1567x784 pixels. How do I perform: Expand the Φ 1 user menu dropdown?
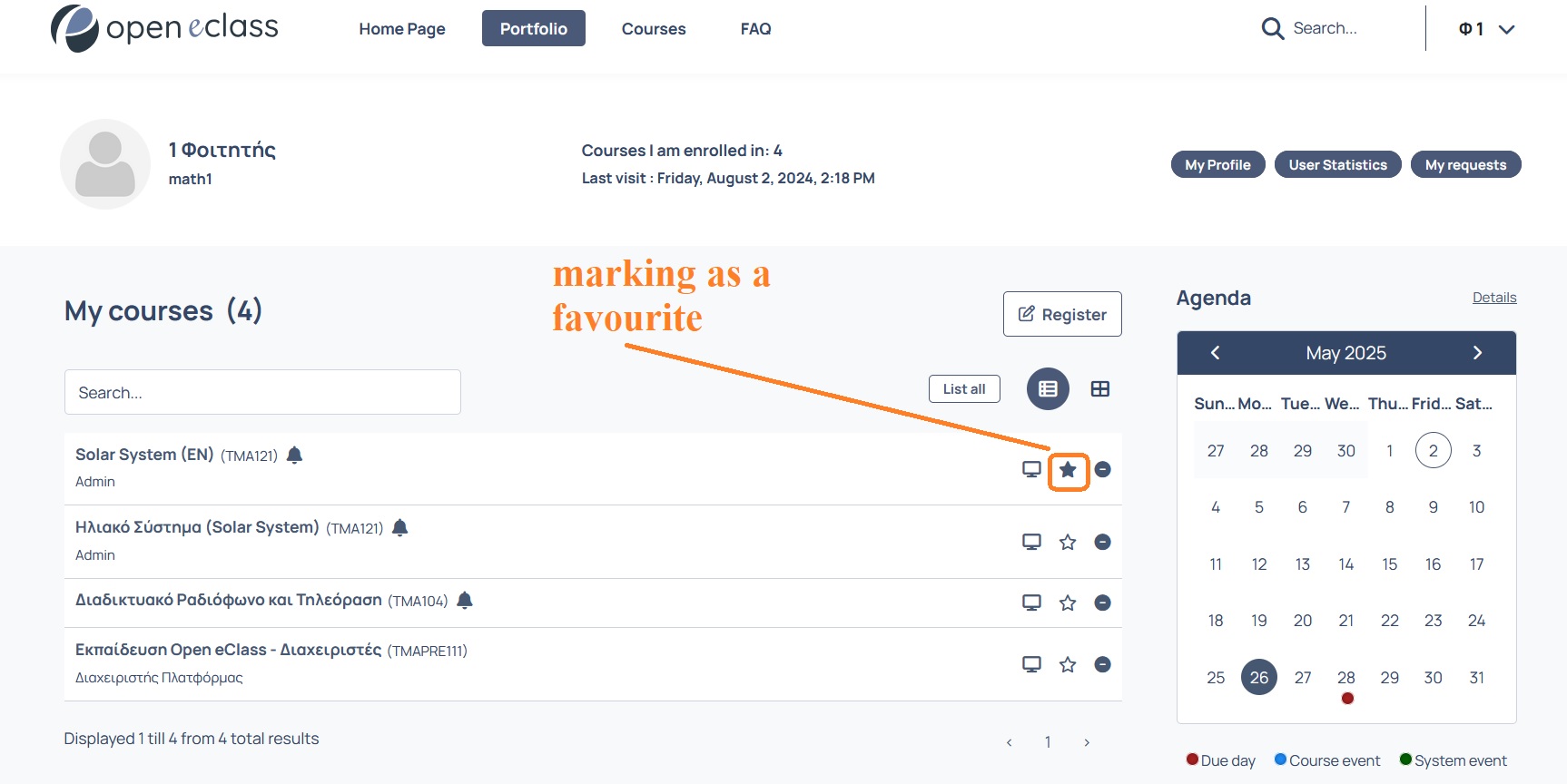click(x=1487, y=29)
